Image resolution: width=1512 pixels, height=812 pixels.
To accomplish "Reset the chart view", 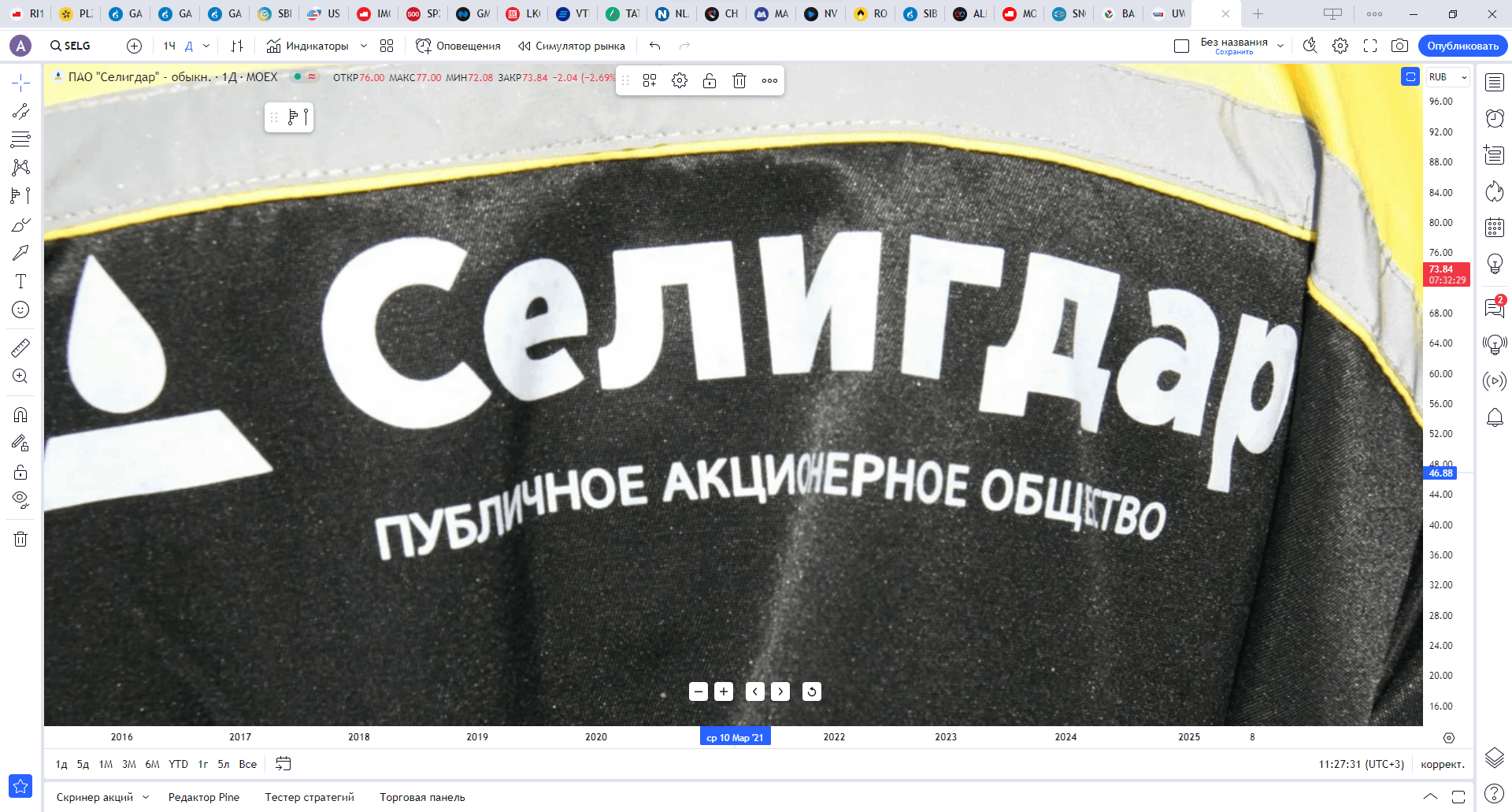I will (x=812, y=691).
